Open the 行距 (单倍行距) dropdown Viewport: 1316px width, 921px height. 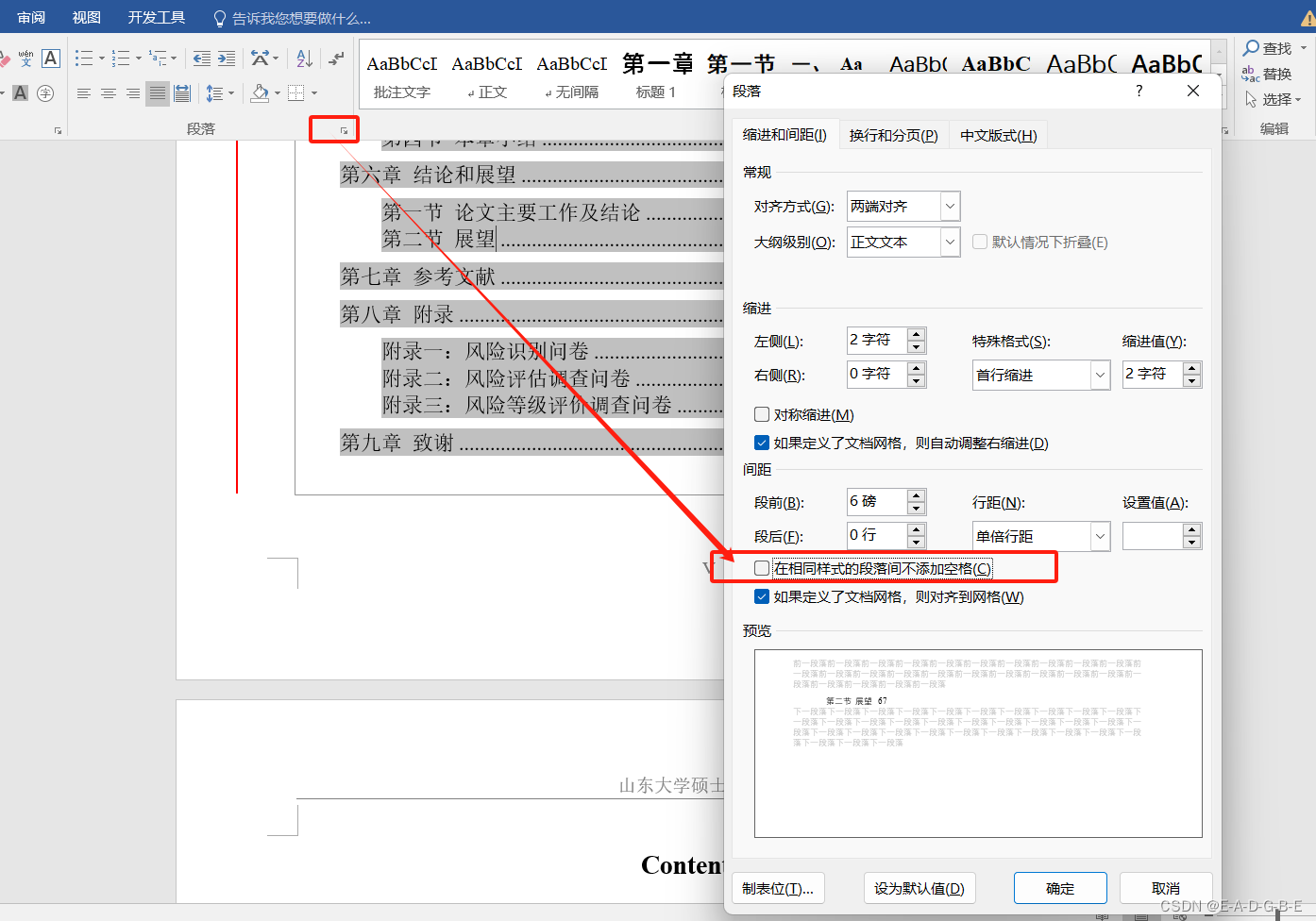(x=1101, y=536)
